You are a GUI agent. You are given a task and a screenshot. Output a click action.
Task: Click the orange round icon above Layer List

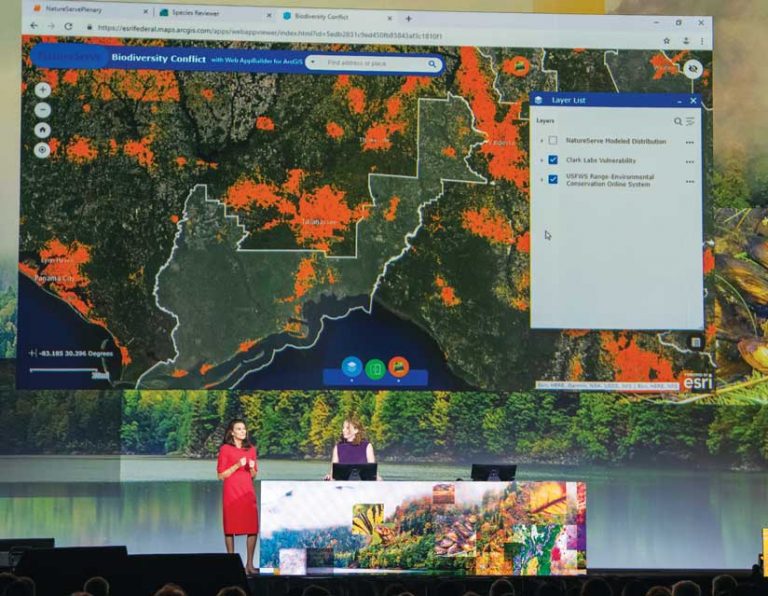tap(519, 65)
